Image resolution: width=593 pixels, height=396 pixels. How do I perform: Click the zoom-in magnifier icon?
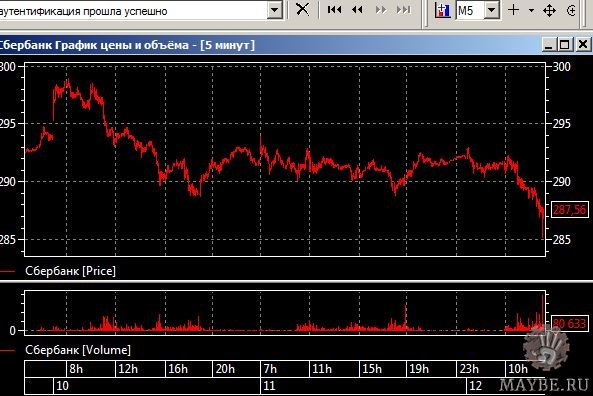pyautogui.click(x=571, y=10)
